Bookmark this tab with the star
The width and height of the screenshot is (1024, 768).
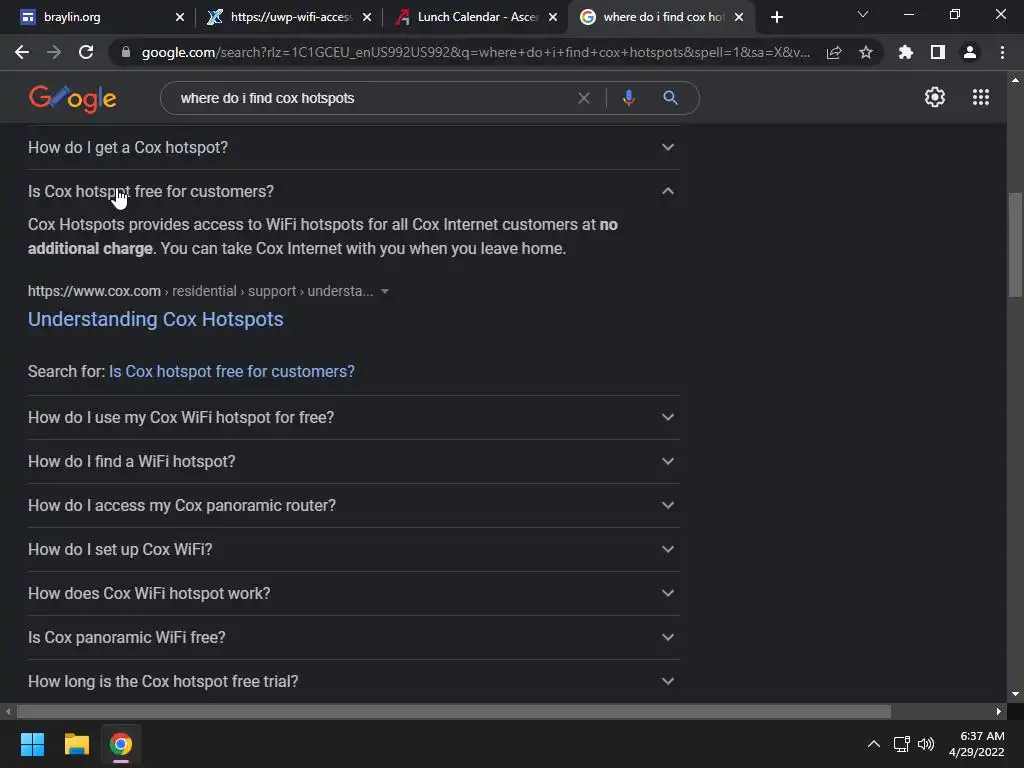[x=866, y=52]
